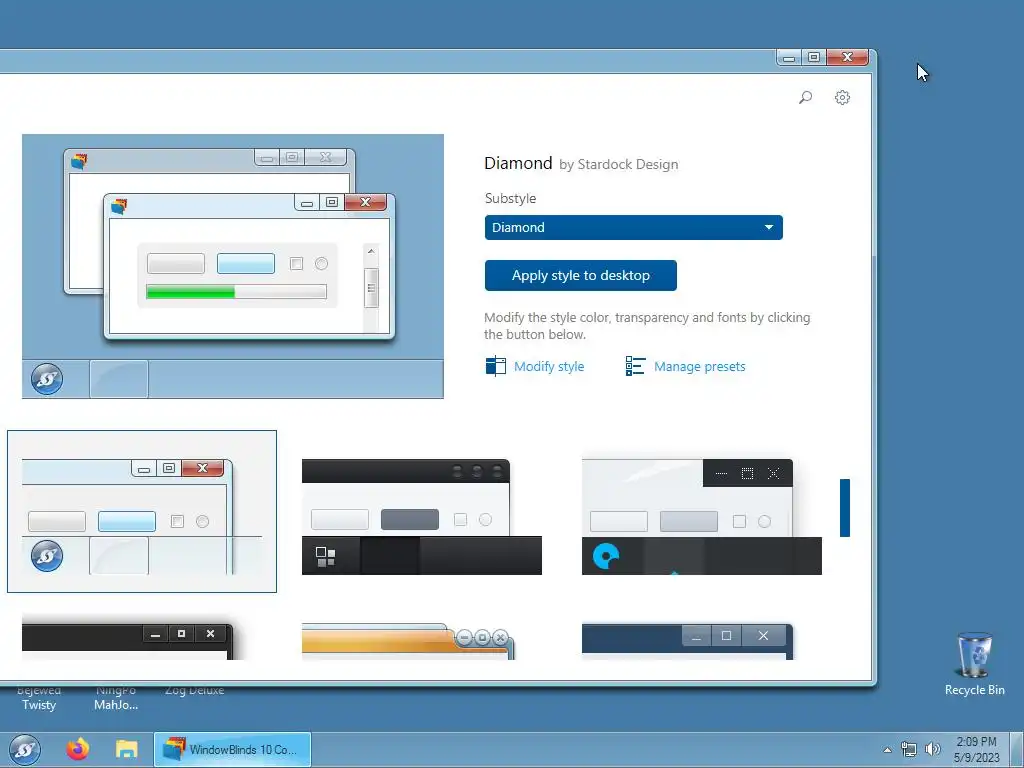Select the style thumbnail with cyan circle logo
The image size is (1024, 768).
pyautogui.click(x=701, y=517)
